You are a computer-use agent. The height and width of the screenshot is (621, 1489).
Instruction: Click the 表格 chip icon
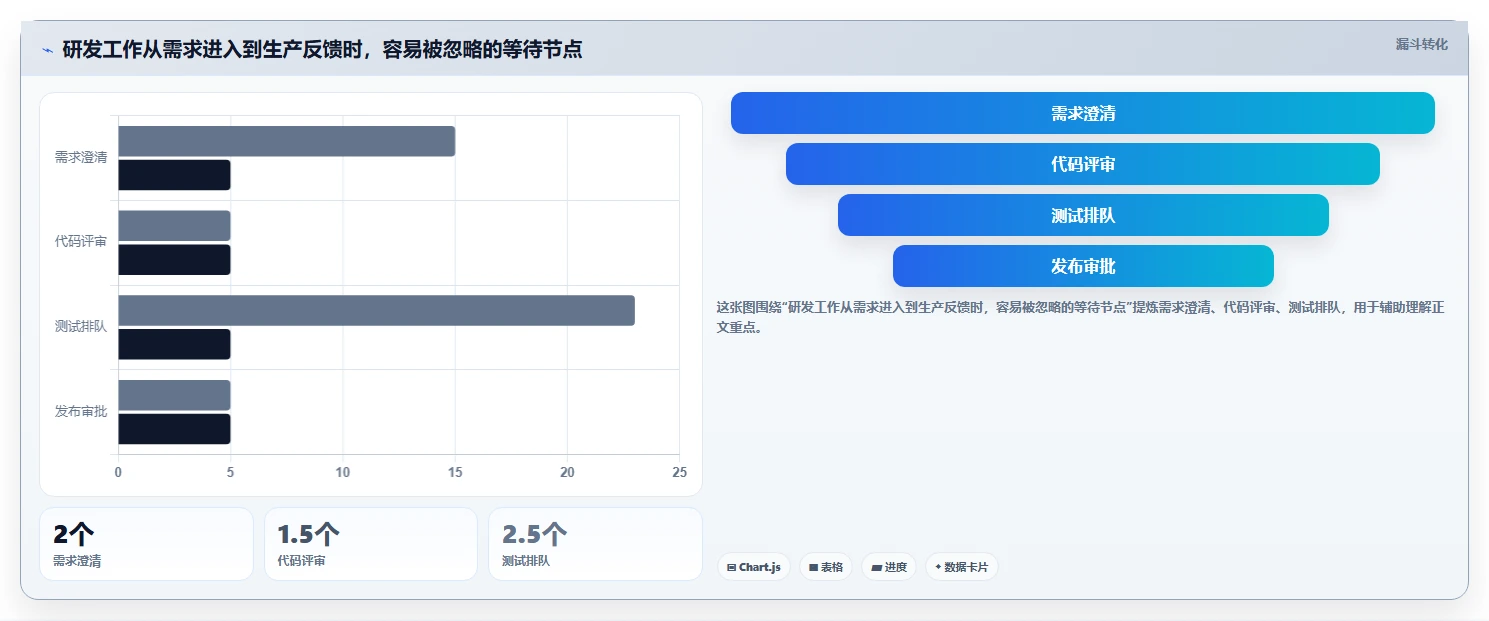coord(813,567)
